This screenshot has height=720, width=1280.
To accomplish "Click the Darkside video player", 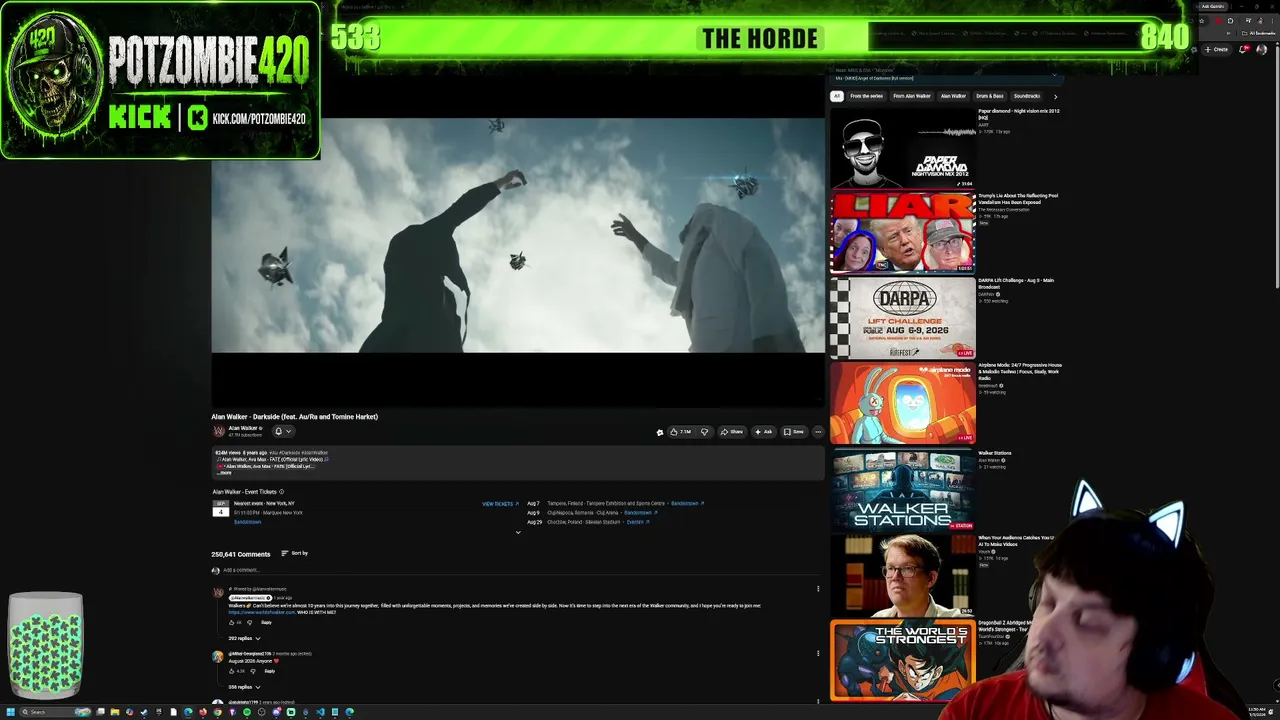I will [518, 235].
